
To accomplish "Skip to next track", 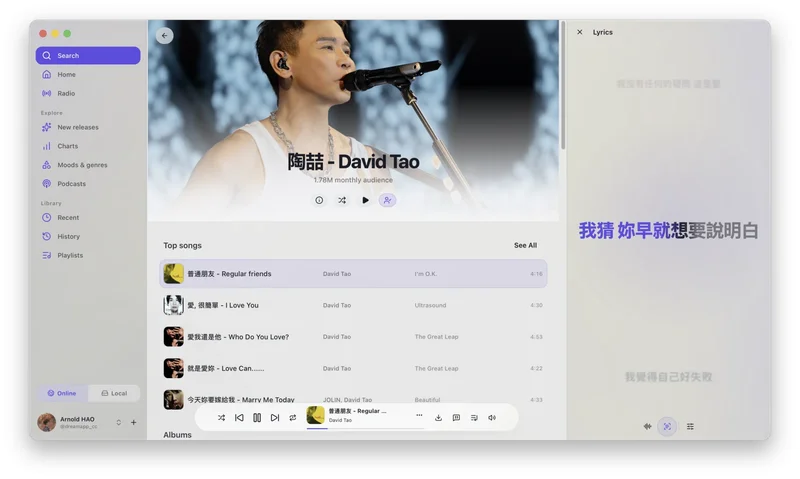I will coord(275,418).
